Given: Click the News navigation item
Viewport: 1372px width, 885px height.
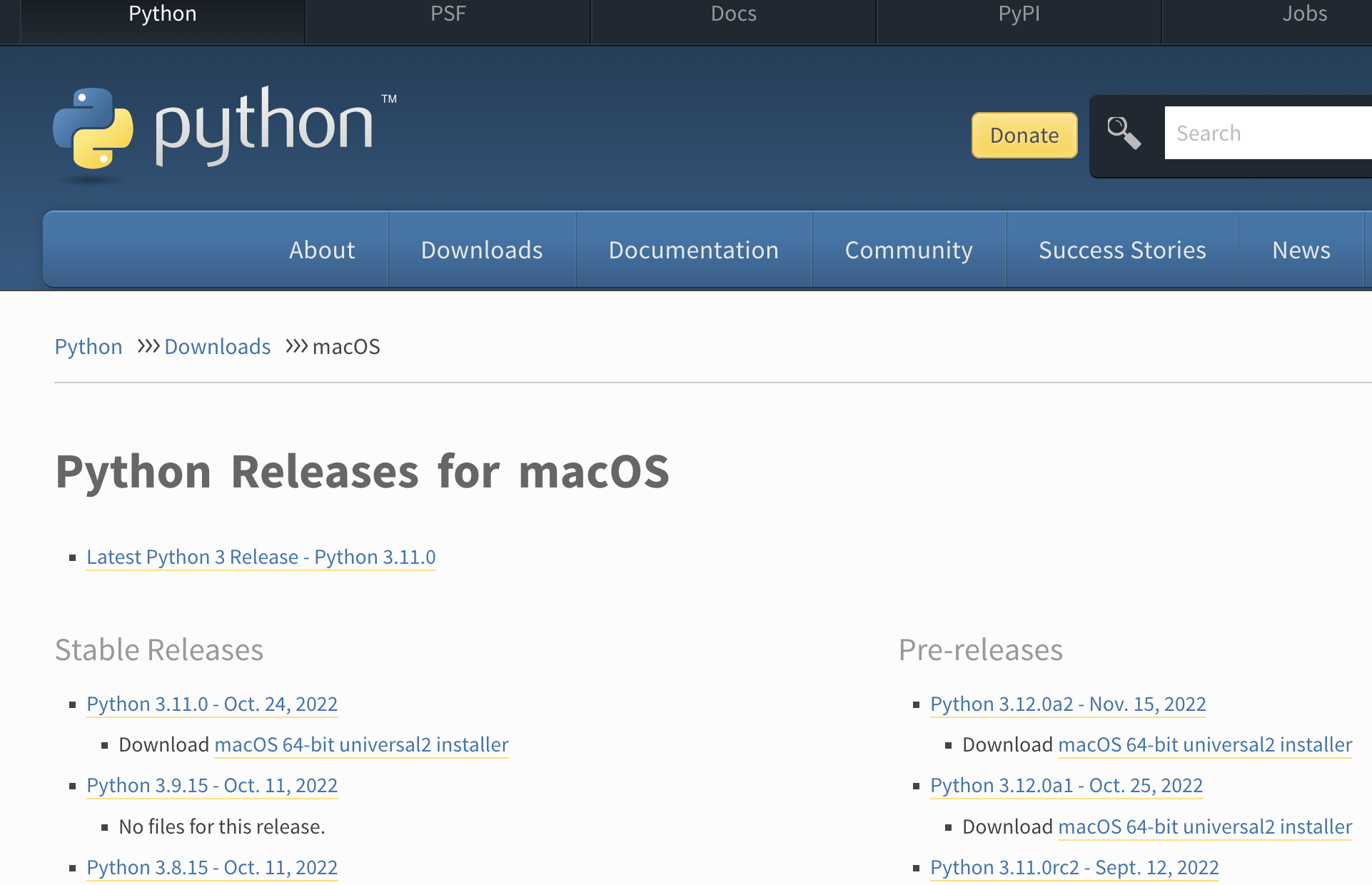Looking at the screenshot, I should [x=1301, y=250].
